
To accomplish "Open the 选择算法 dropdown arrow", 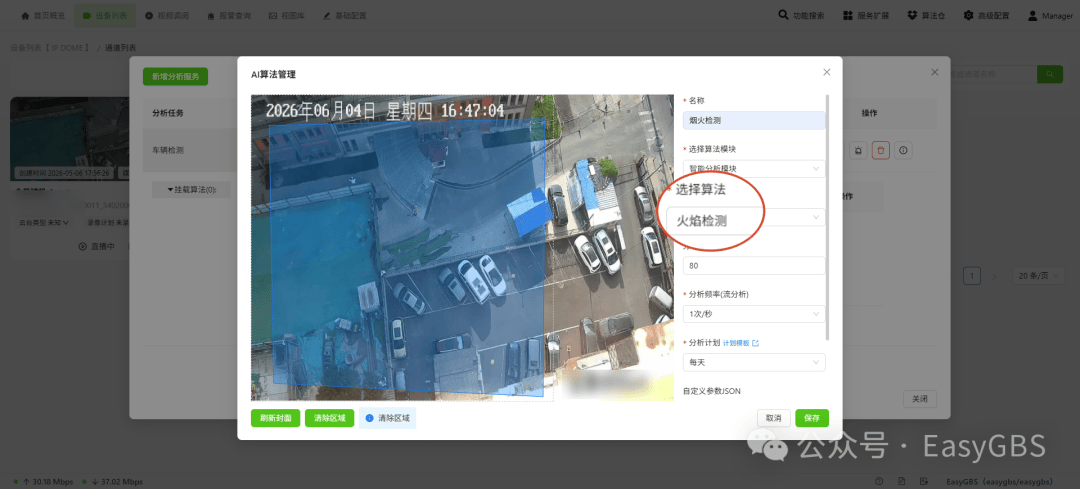I will [x=817, y=217].
